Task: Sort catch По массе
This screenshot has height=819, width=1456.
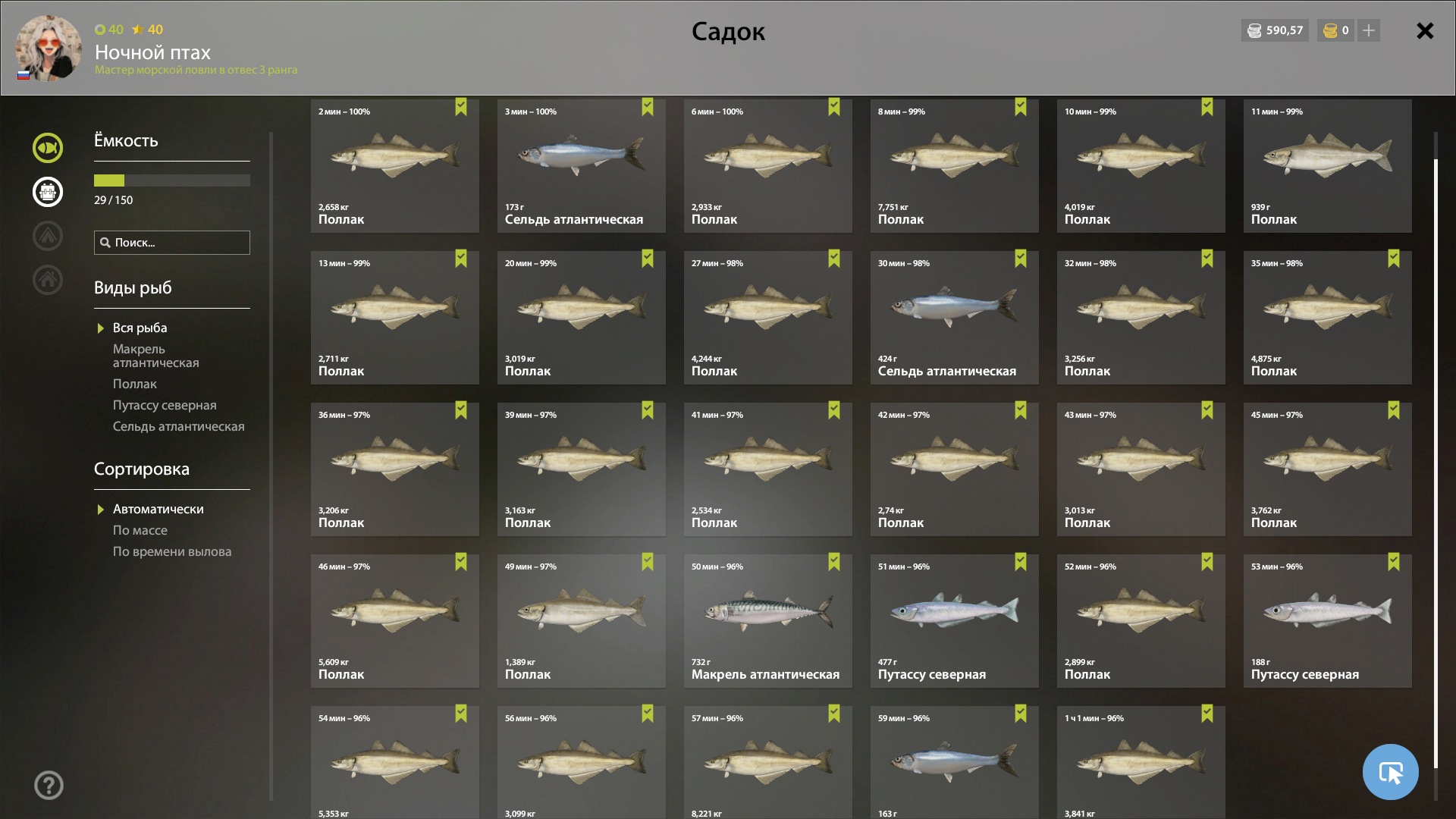Action: point(140,530)
